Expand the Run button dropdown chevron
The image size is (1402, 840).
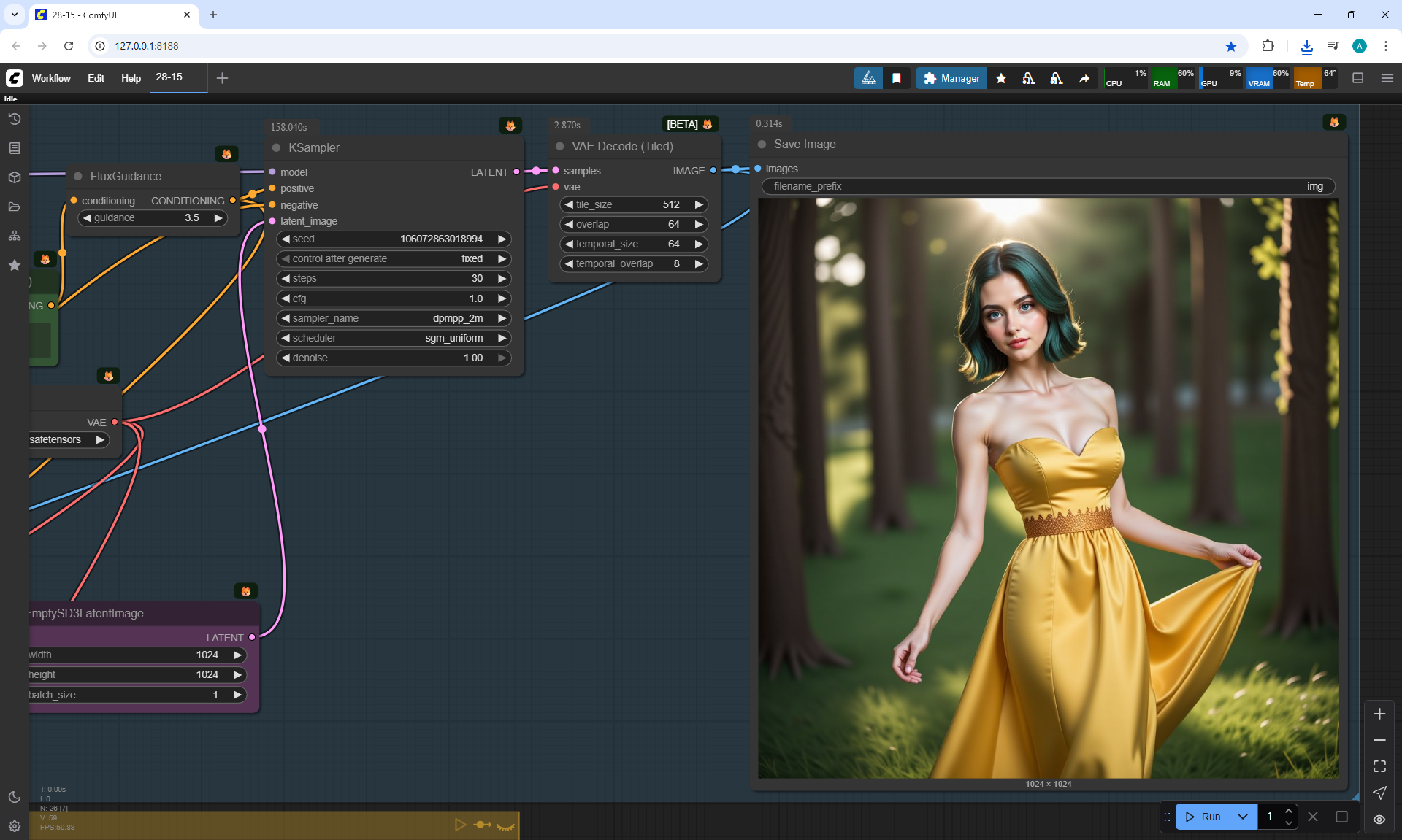click(x=1242, y=817)
